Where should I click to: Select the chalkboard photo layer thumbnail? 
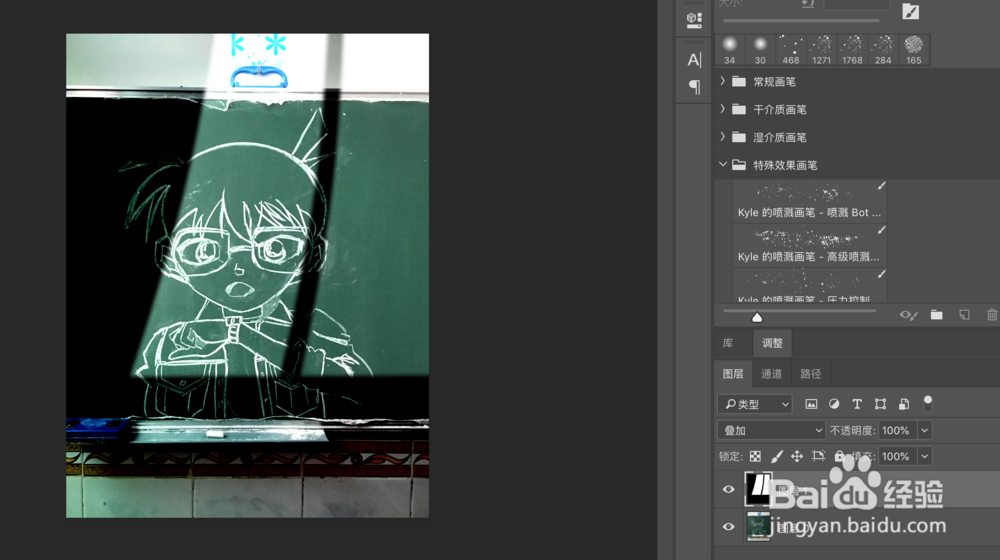758,527
